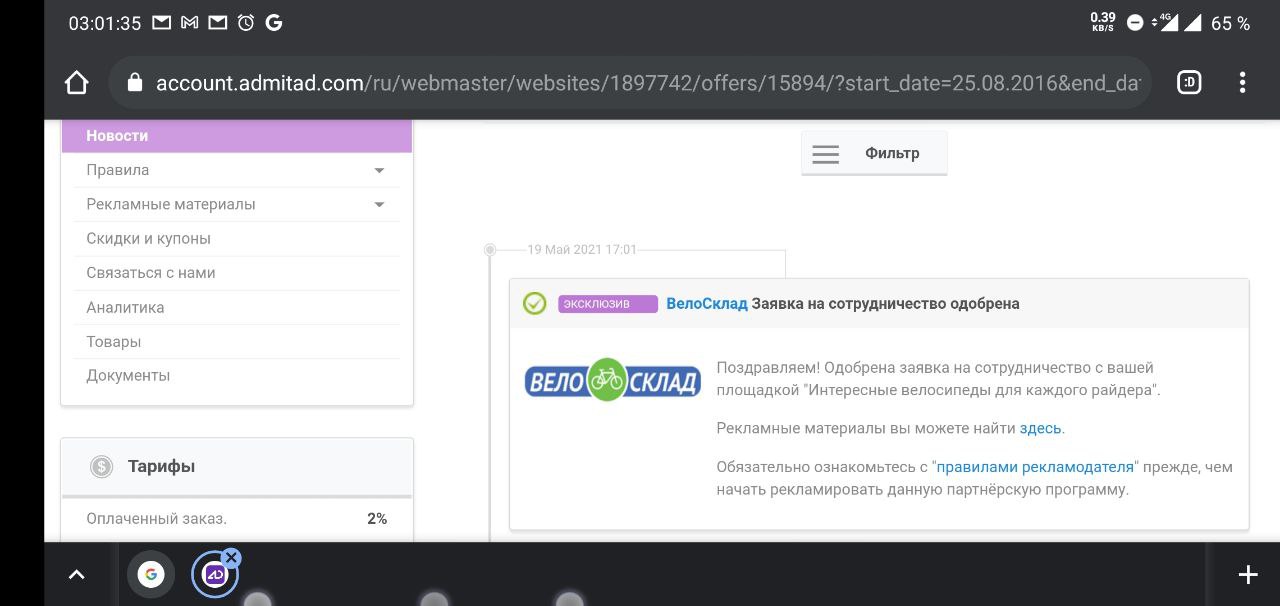The width and height of the screenshot is (1280, 606).
Task: Select the Новости menu item
Action: (237, 135)
